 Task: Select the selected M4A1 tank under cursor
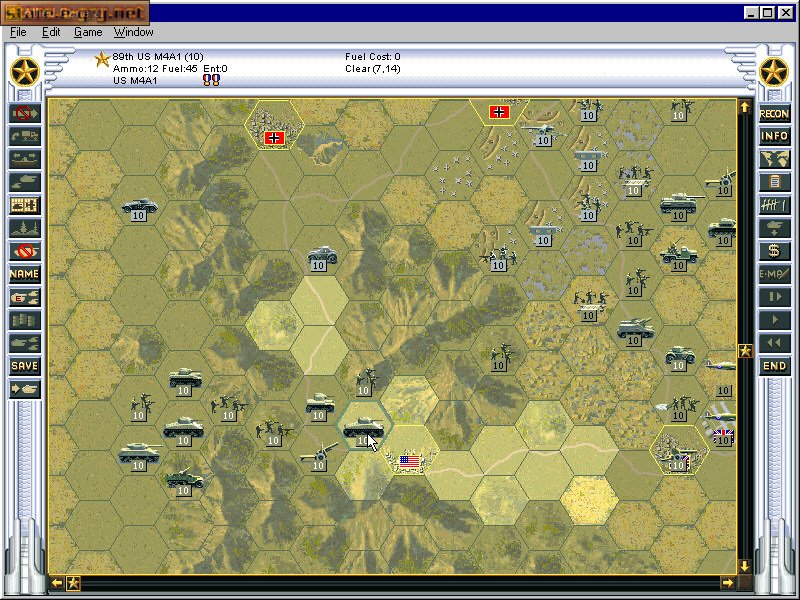point(363,428)
